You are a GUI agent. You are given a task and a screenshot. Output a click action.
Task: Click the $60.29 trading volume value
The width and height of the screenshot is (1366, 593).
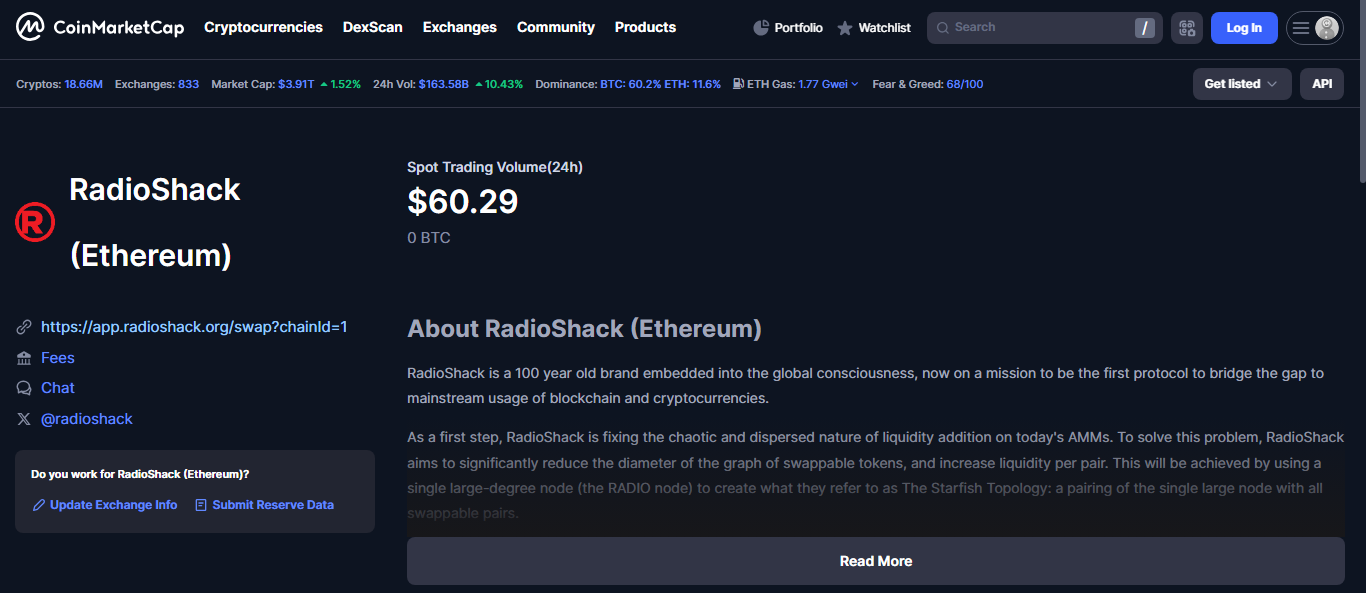(x=462, y=202)
